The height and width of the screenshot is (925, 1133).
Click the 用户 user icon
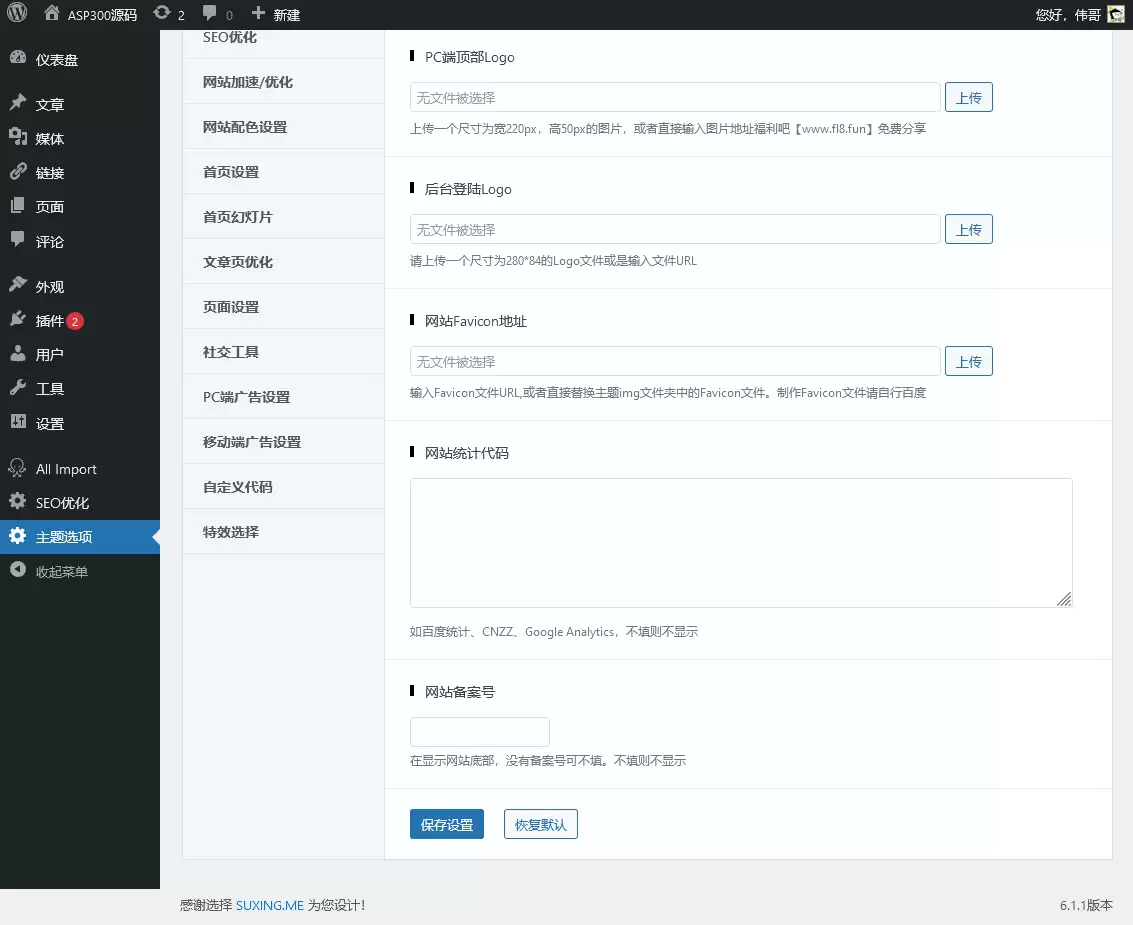18,353
